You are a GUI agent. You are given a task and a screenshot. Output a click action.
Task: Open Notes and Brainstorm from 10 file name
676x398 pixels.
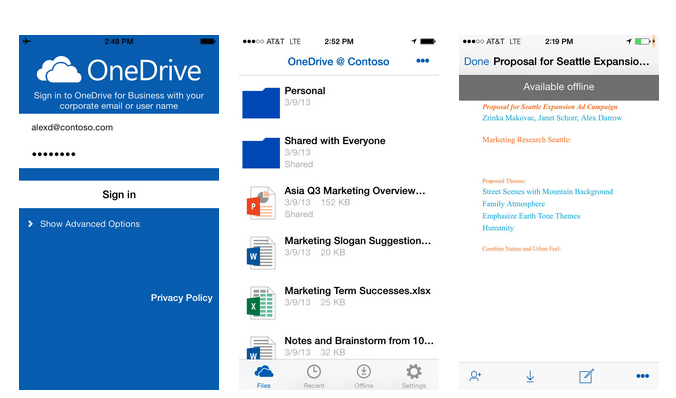359,341
